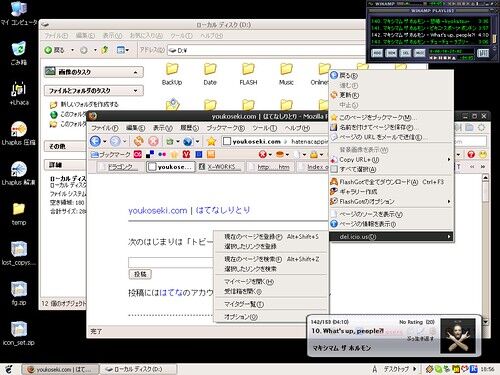Click the Firefox blue Back arrow
Image resolution: width=500 pixels, height=375 pixels.
point(95,141)
